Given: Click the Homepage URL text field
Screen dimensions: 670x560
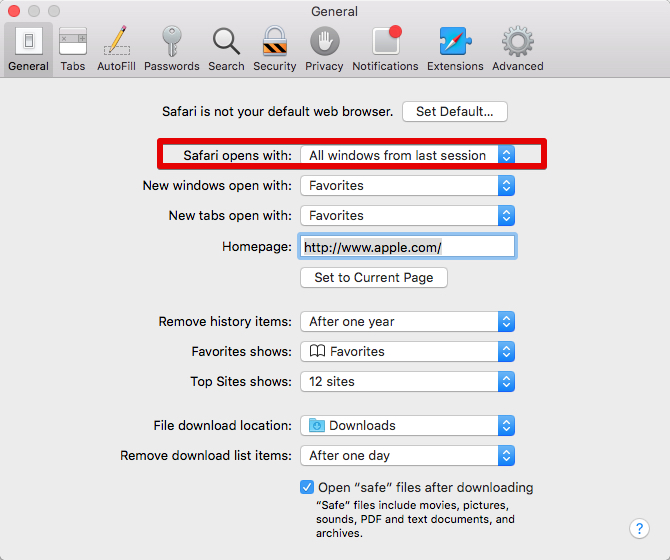Looking at the screenshot, I should tap(407, 246).
